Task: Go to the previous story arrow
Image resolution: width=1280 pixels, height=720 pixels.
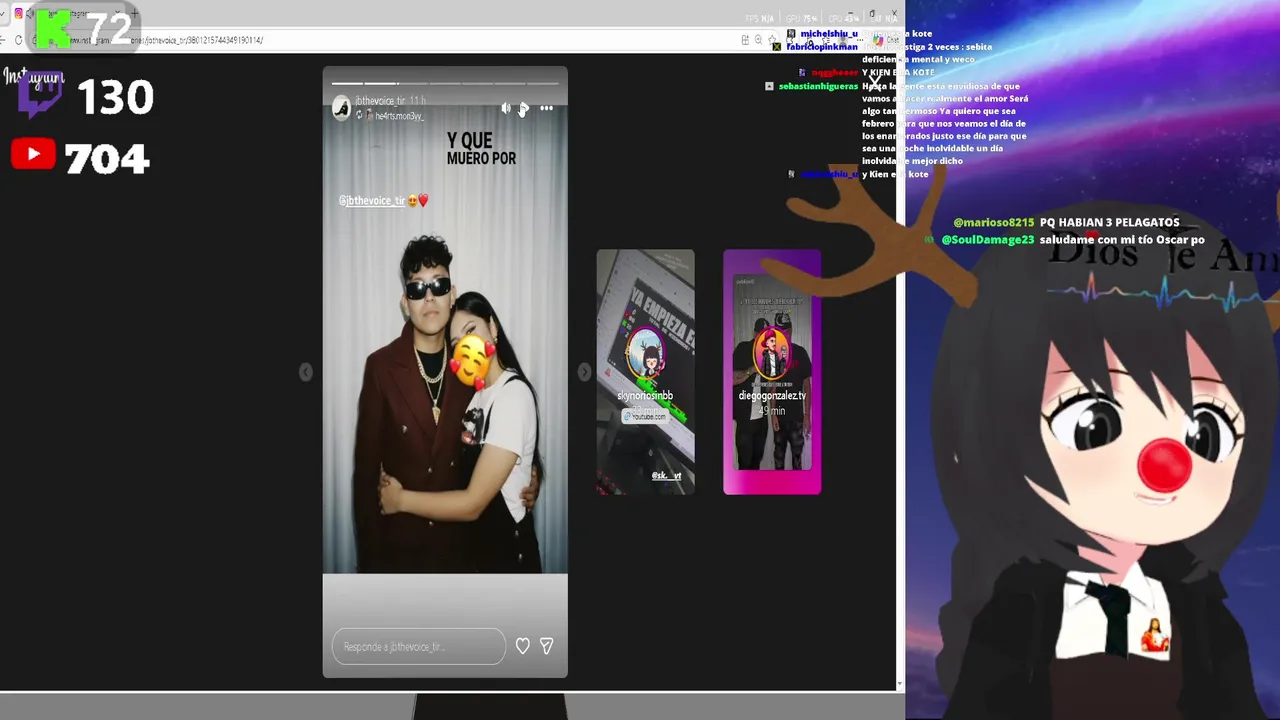Action: [306, 372]
